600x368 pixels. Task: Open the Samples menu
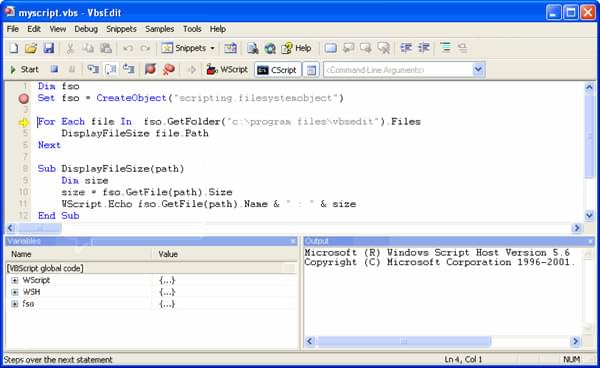[x=159, y=29]
